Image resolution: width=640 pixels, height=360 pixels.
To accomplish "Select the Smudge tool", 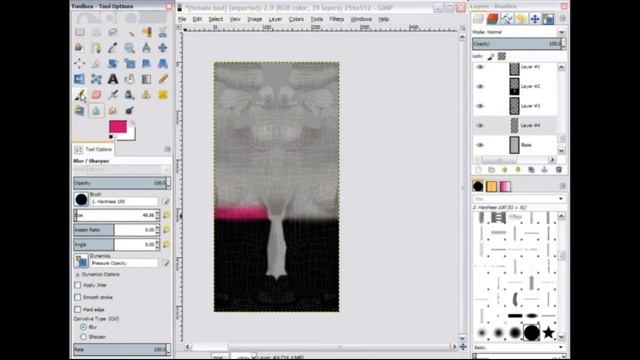I will [113, 110].
